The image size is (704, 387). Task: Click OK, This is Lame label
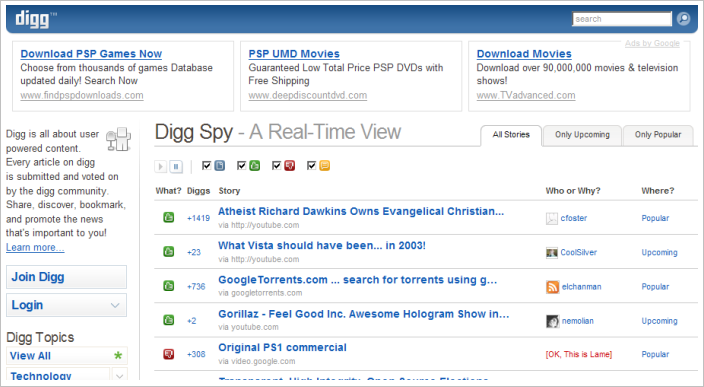click(579, 354)
